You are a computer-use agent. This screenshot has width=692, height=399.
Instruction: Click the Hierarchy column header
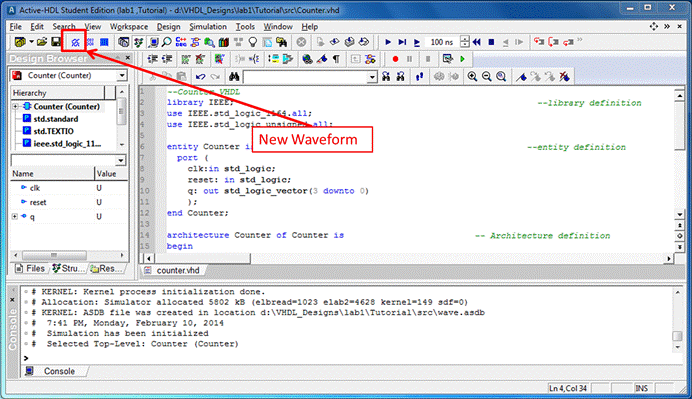[x=57, y=93]
